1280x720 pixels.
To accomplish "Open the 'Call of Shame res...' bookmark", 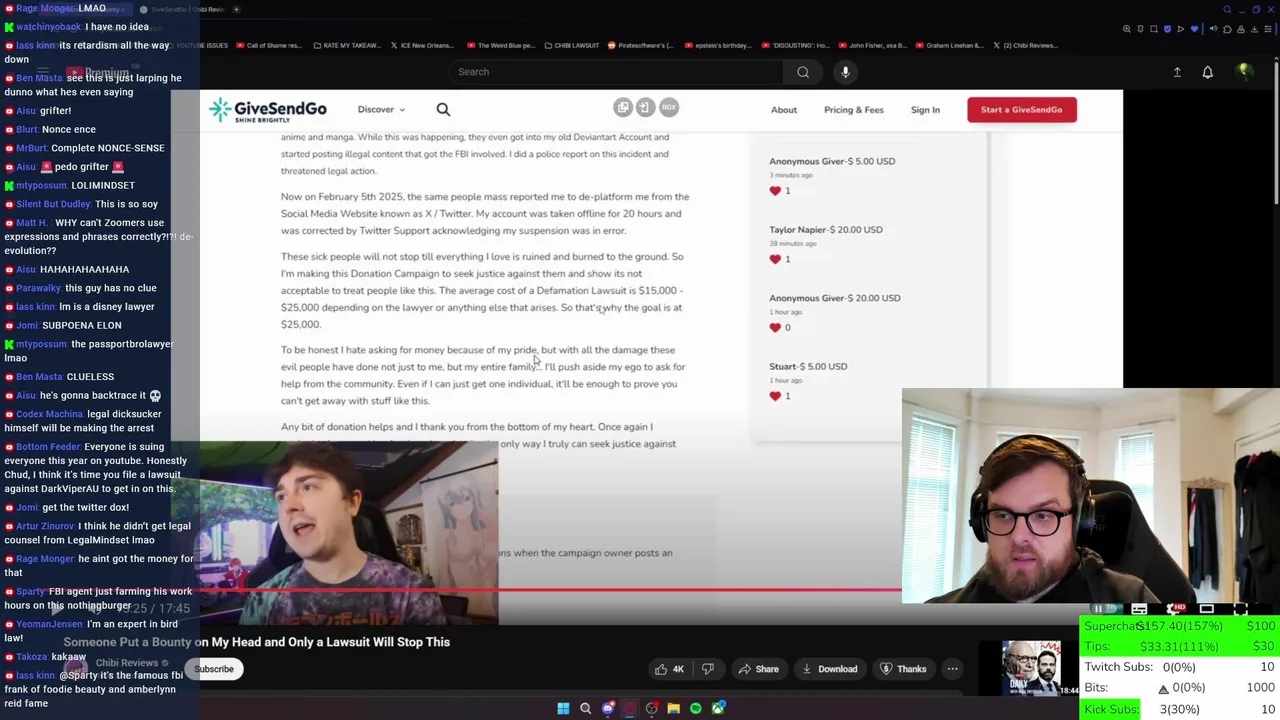I will click(x=267, y=45).
